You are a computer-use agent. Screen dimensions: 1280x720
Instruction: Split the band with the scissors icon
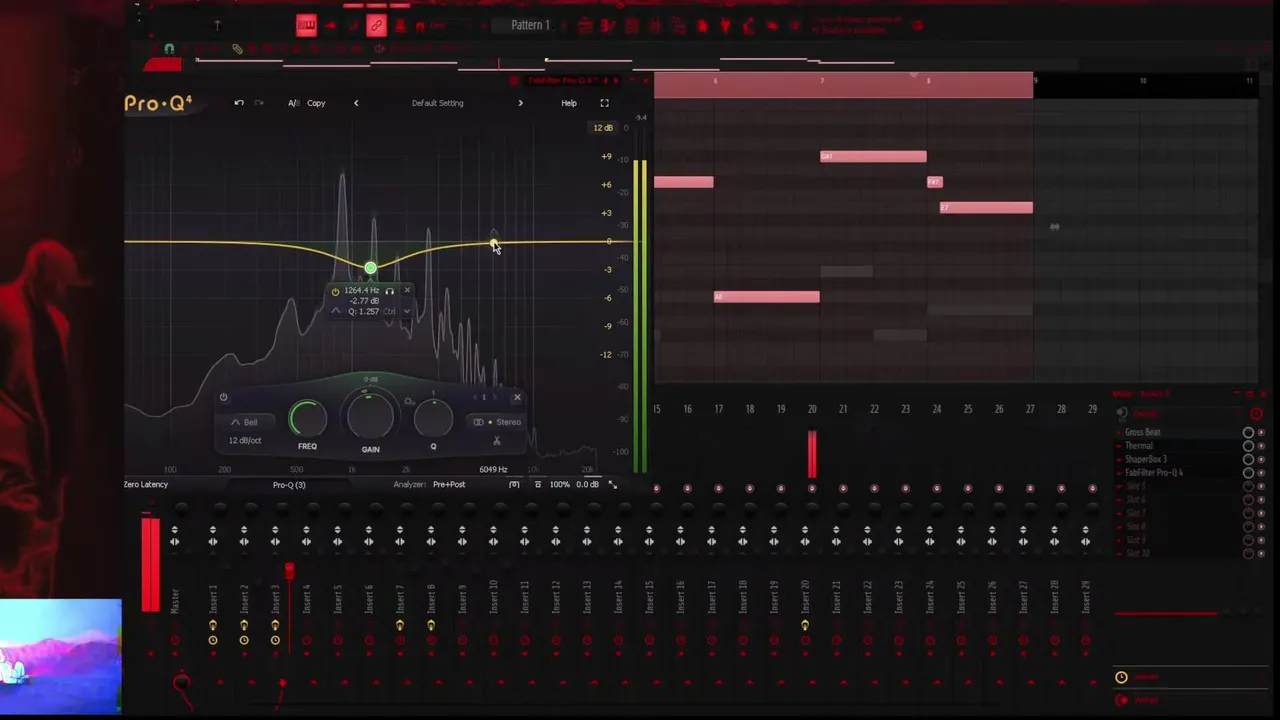click(x=497, y=440)
